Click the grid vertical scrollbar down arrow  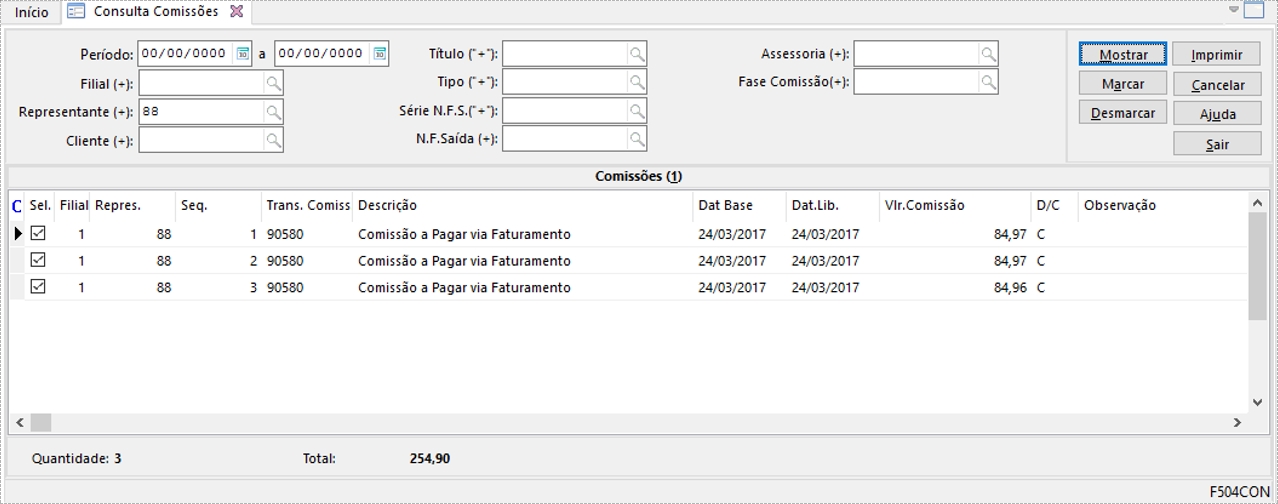coord(1258,403)
